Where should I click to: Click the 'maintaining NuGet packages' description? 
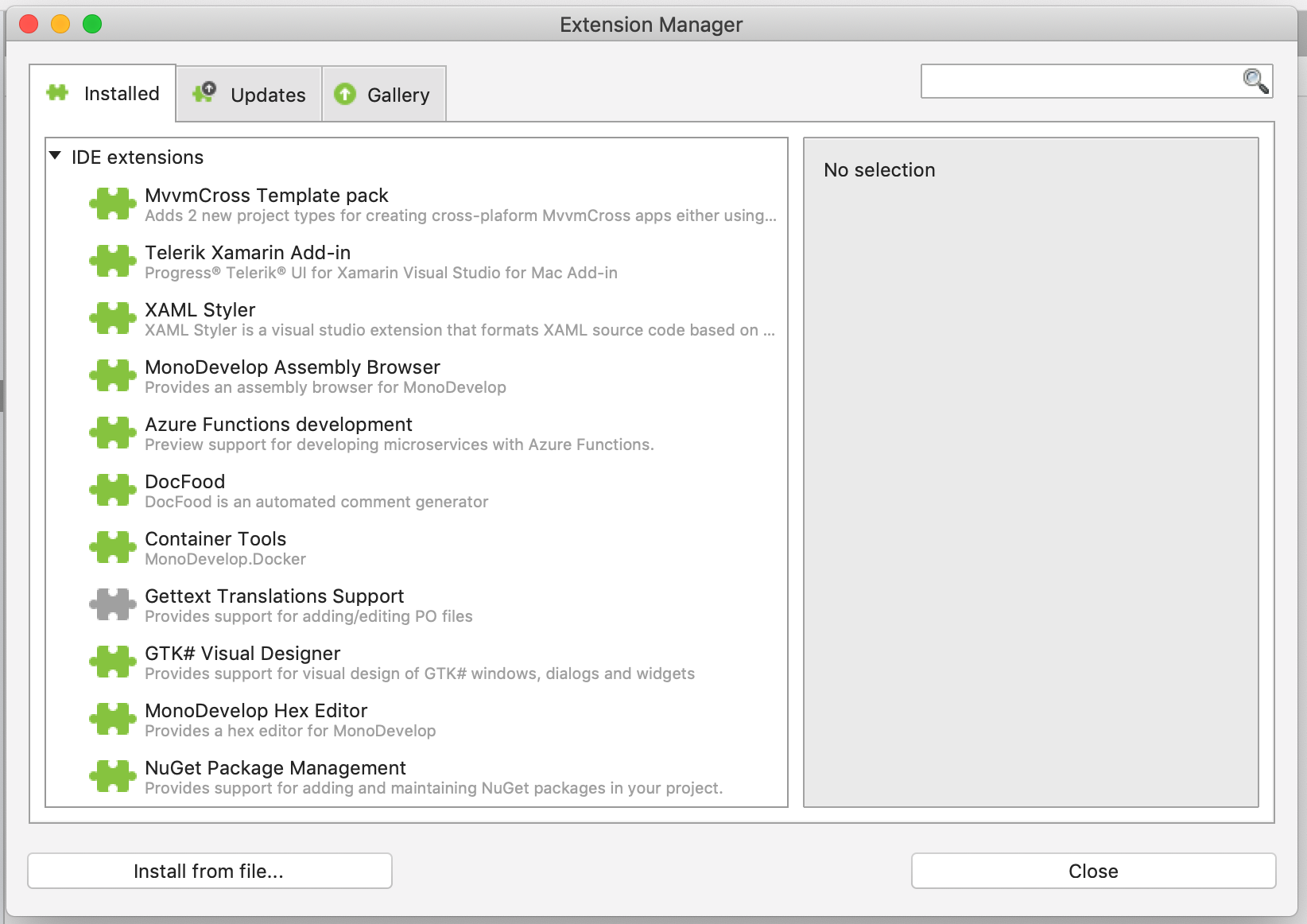433,788
